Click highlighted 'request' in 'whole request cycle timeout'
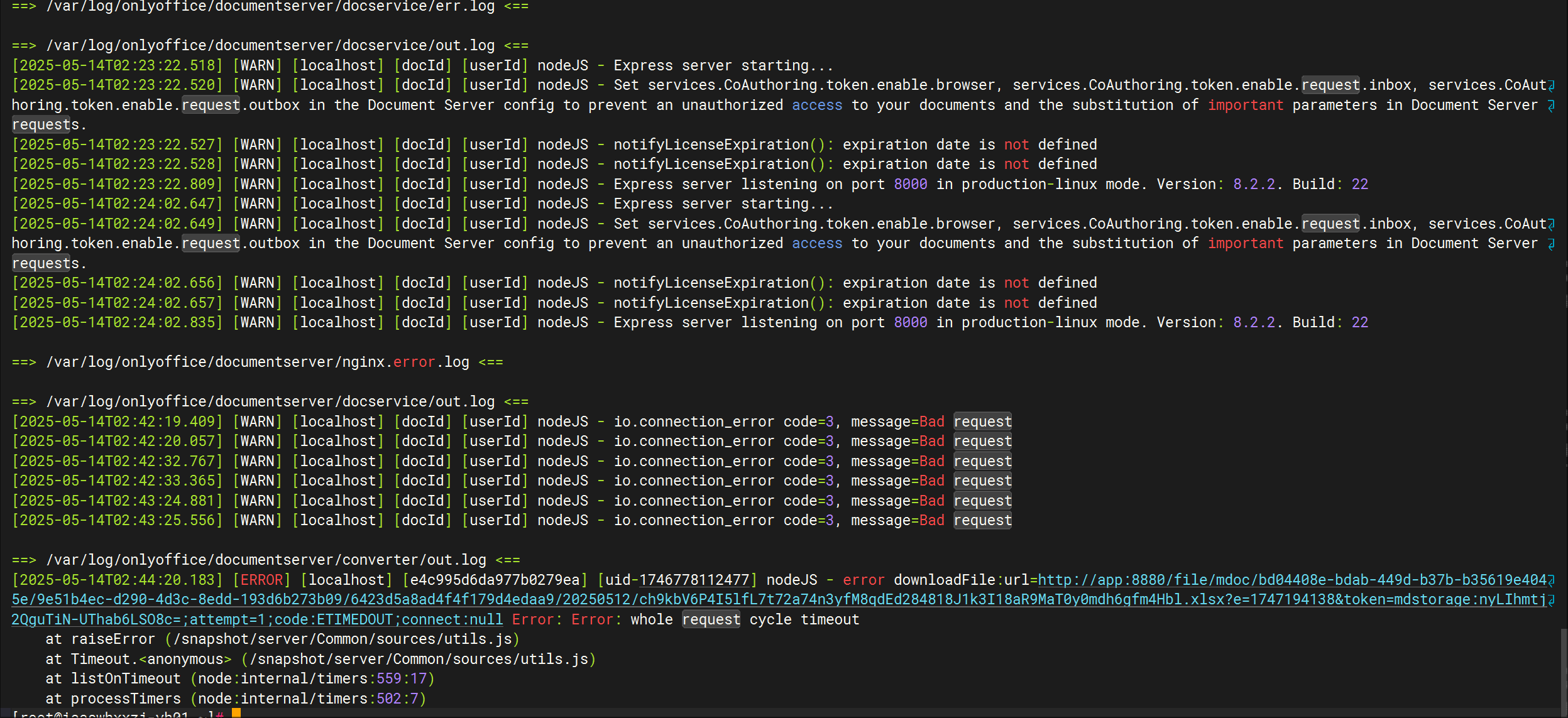 pos(711,619)
